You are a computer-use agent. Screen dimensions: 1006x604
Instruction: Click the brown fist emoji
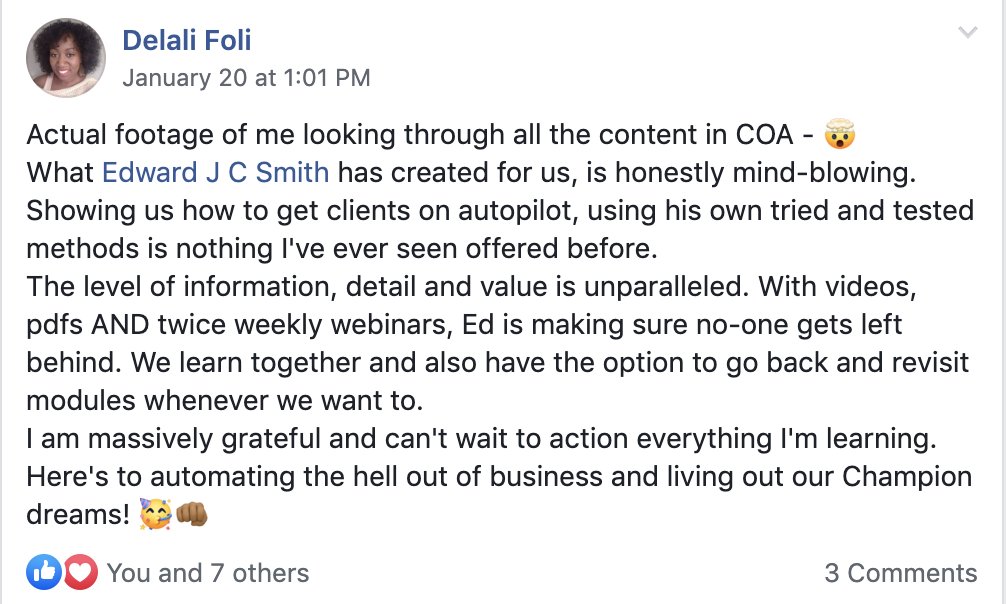192,515
